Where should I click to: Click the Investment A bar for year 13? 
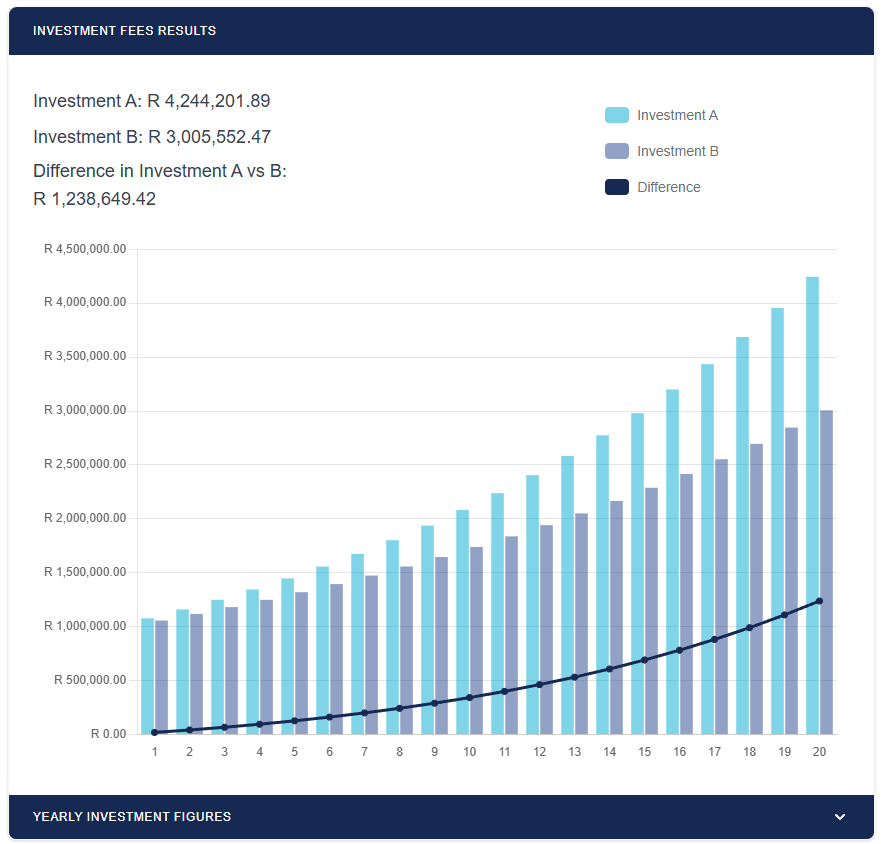pos(567,595)
